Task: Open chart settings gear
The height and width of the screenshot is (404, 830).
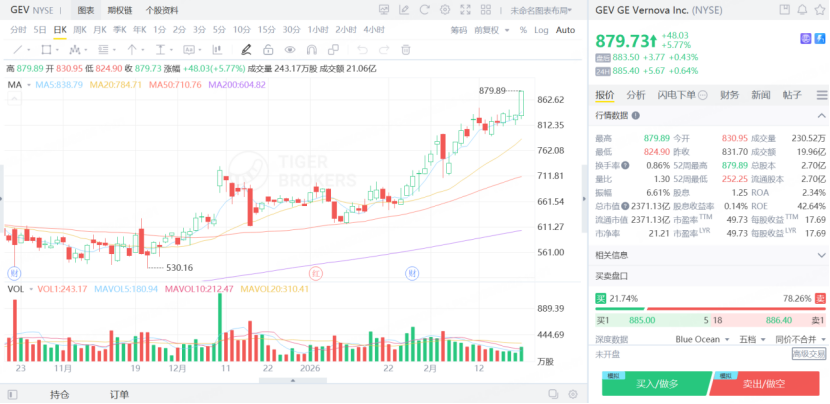Action: point(445,10)
